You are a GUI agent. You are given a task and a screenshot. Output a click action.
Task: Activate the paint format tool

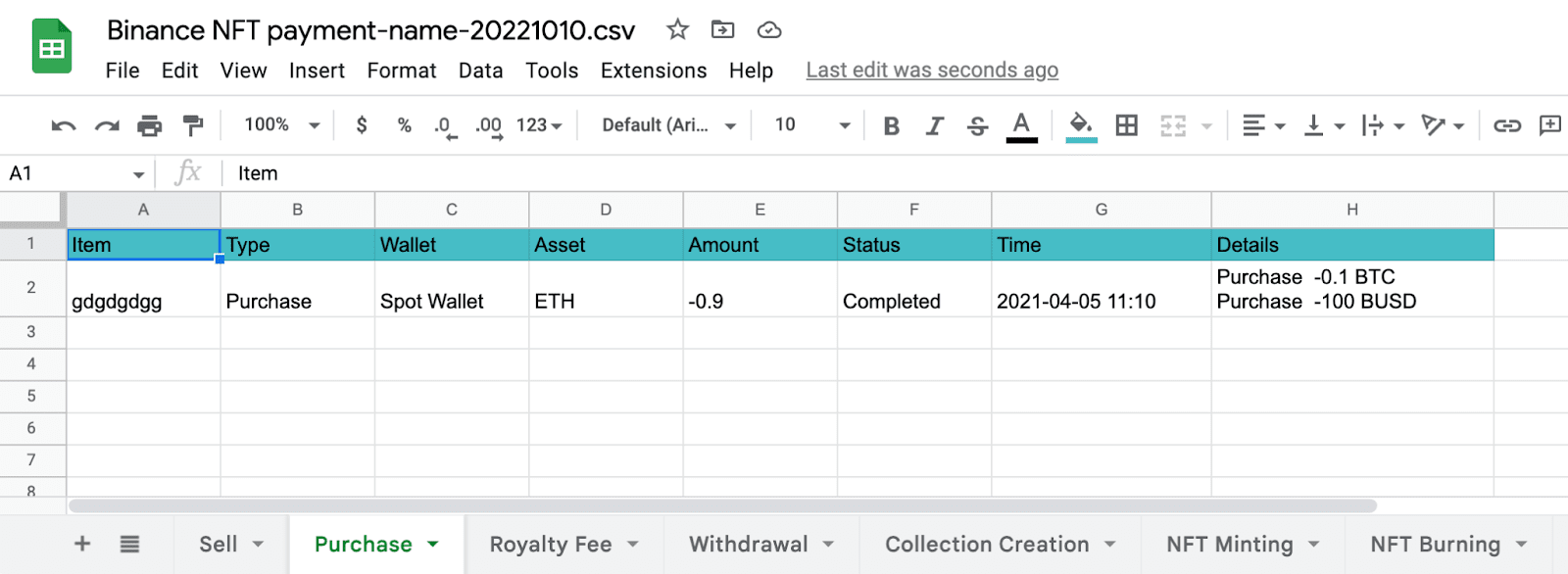point(193,125)
